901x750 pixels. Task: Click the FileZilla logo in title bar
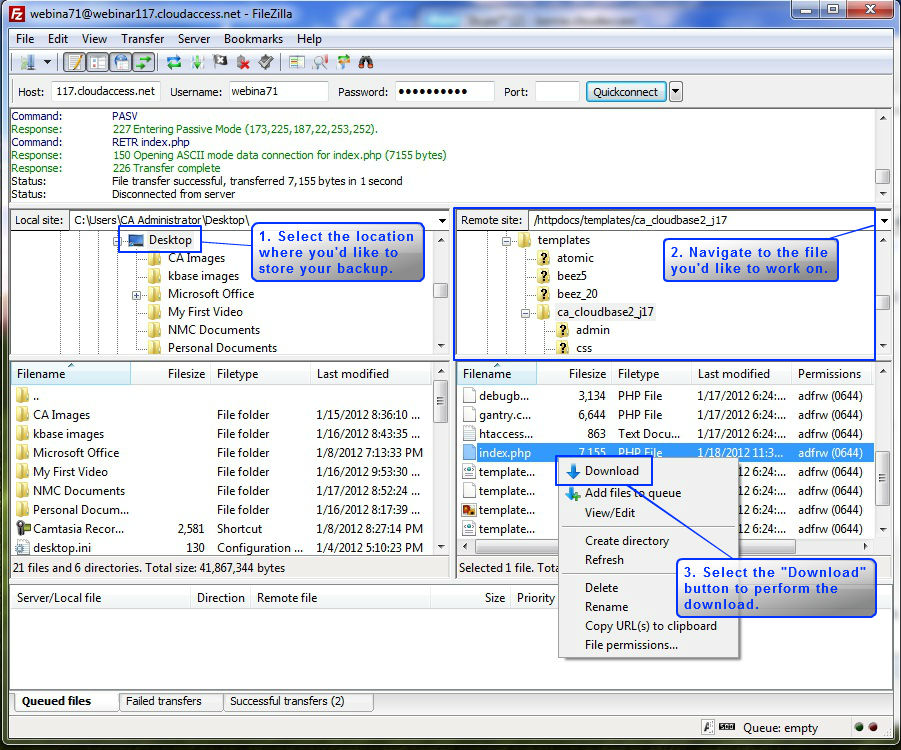click(x=17, y=13)
